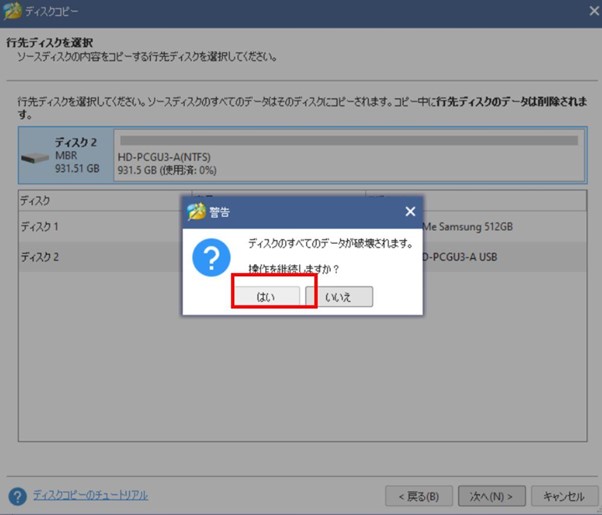Click the help icon beside tutorial link
Image resolution: width=602 pixels, height=515 pixels.
pos(17,496)
